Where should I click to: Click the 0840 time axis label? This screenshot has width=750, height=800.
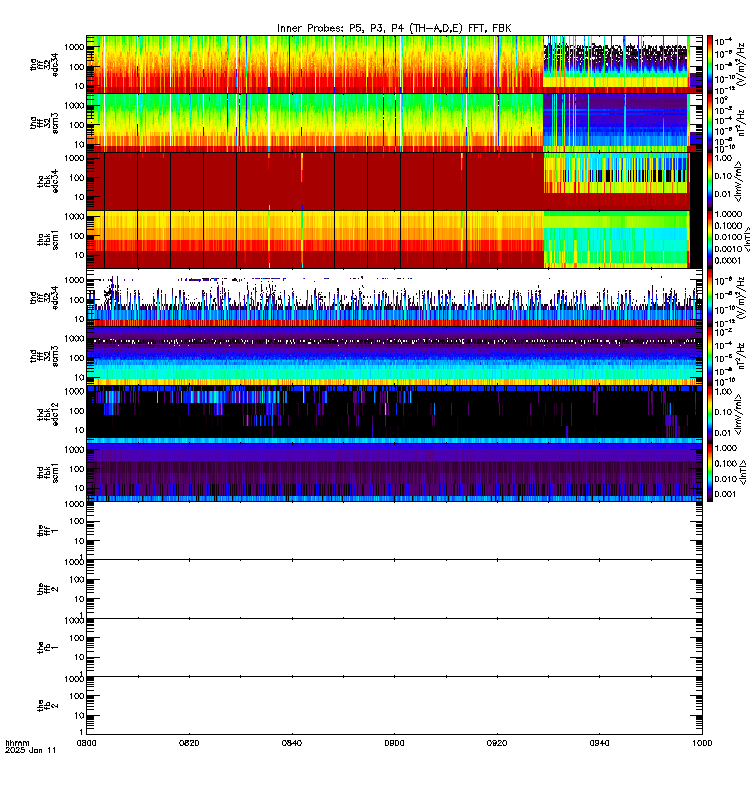292,743
